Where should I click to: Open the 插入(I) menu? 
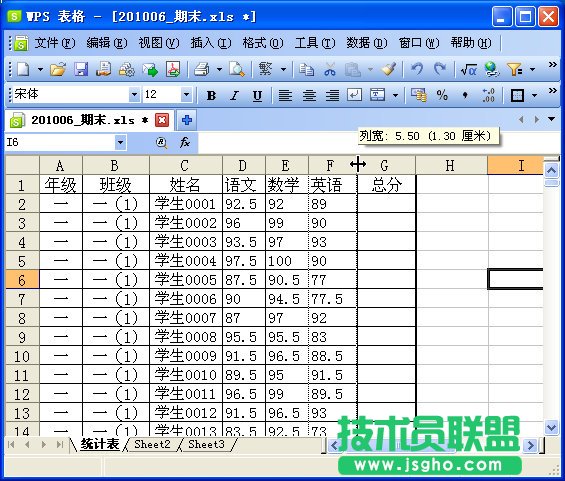click(x=211, y=43)
